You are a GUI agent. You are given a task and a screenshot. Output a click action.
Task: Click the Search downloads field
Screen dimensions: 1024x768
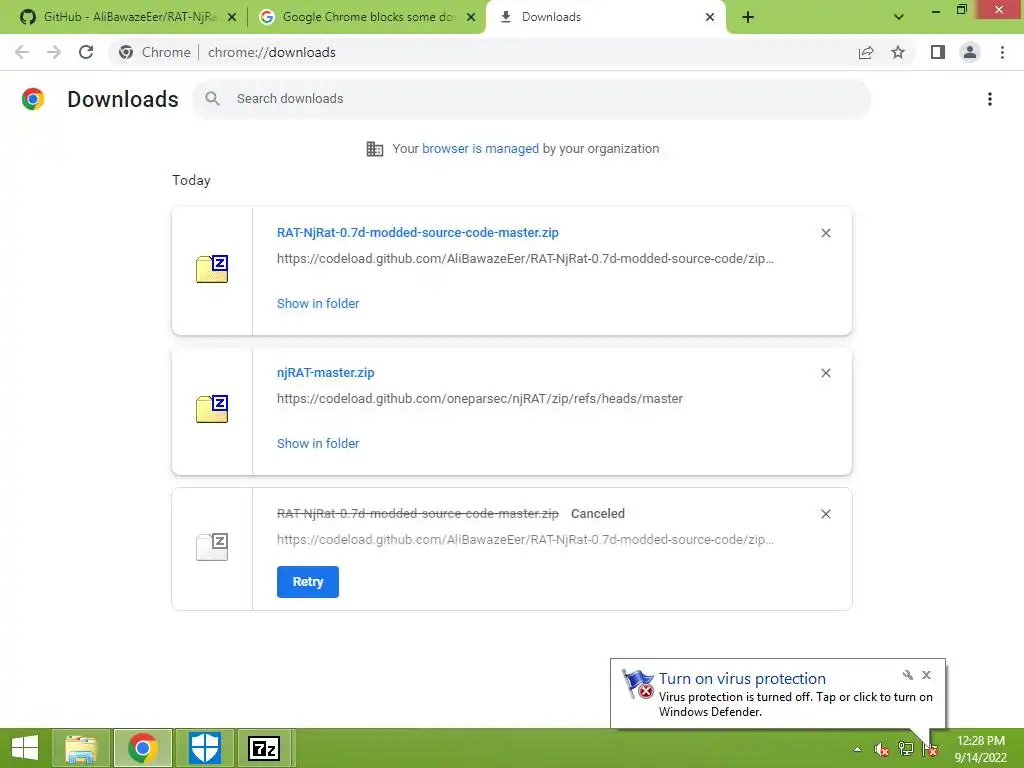coord(532,99)
